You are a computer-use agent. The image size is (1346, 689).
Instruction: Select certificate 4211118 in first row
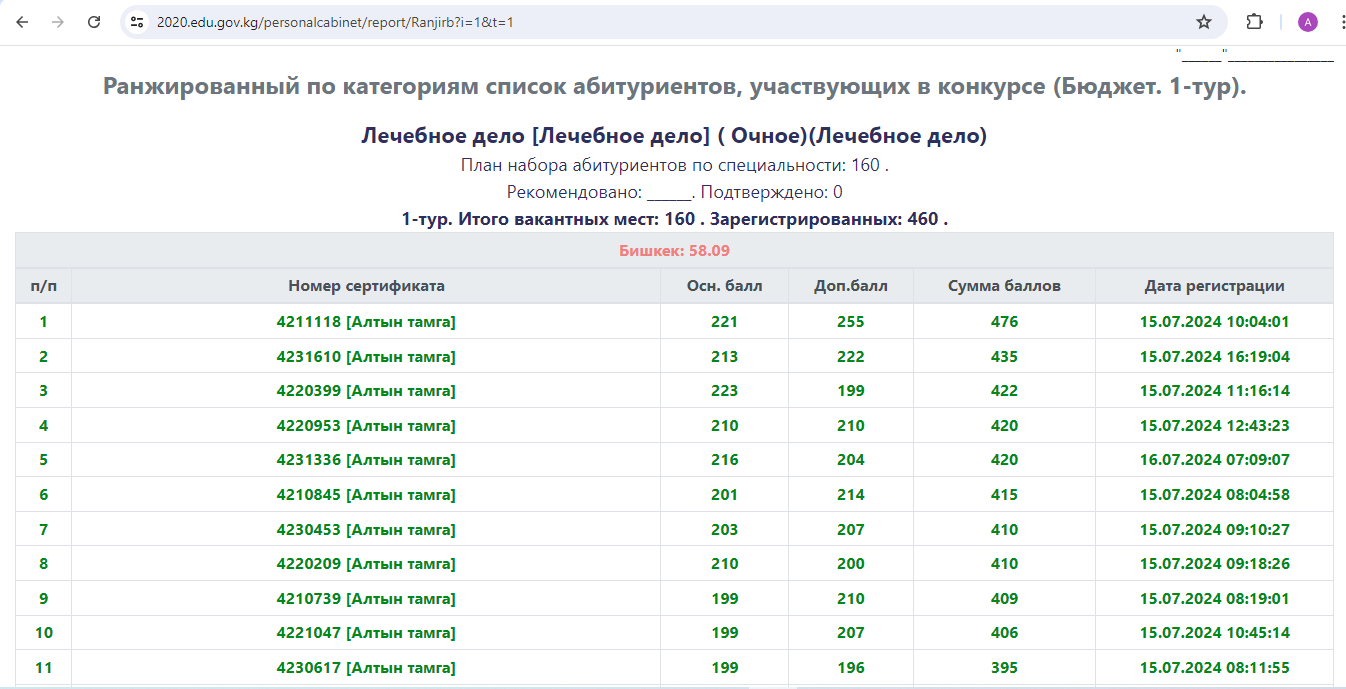coord(366,322)
